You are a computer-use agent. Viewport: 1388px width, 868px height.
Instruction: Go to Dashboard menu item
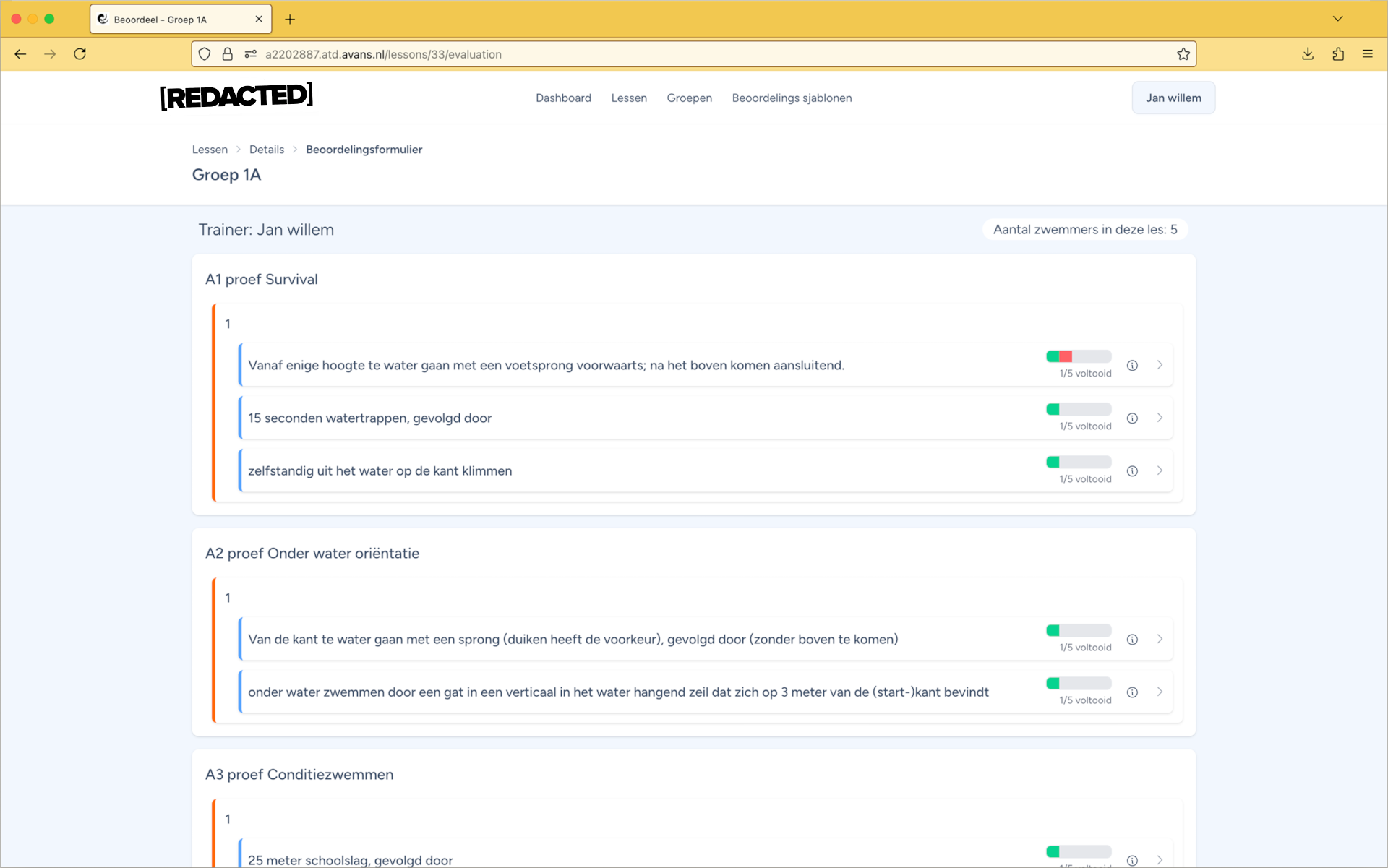click(x=563, y=98)
